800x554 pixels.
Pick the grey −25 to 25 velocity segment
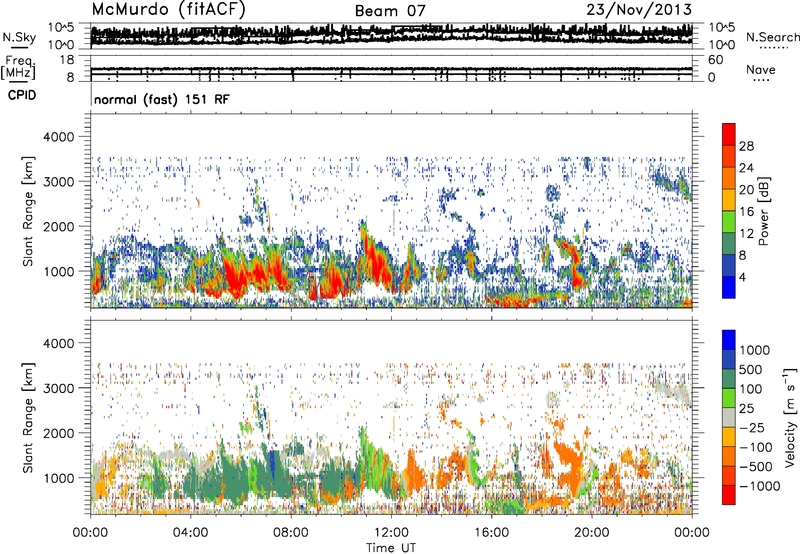(x=729, y=417)
